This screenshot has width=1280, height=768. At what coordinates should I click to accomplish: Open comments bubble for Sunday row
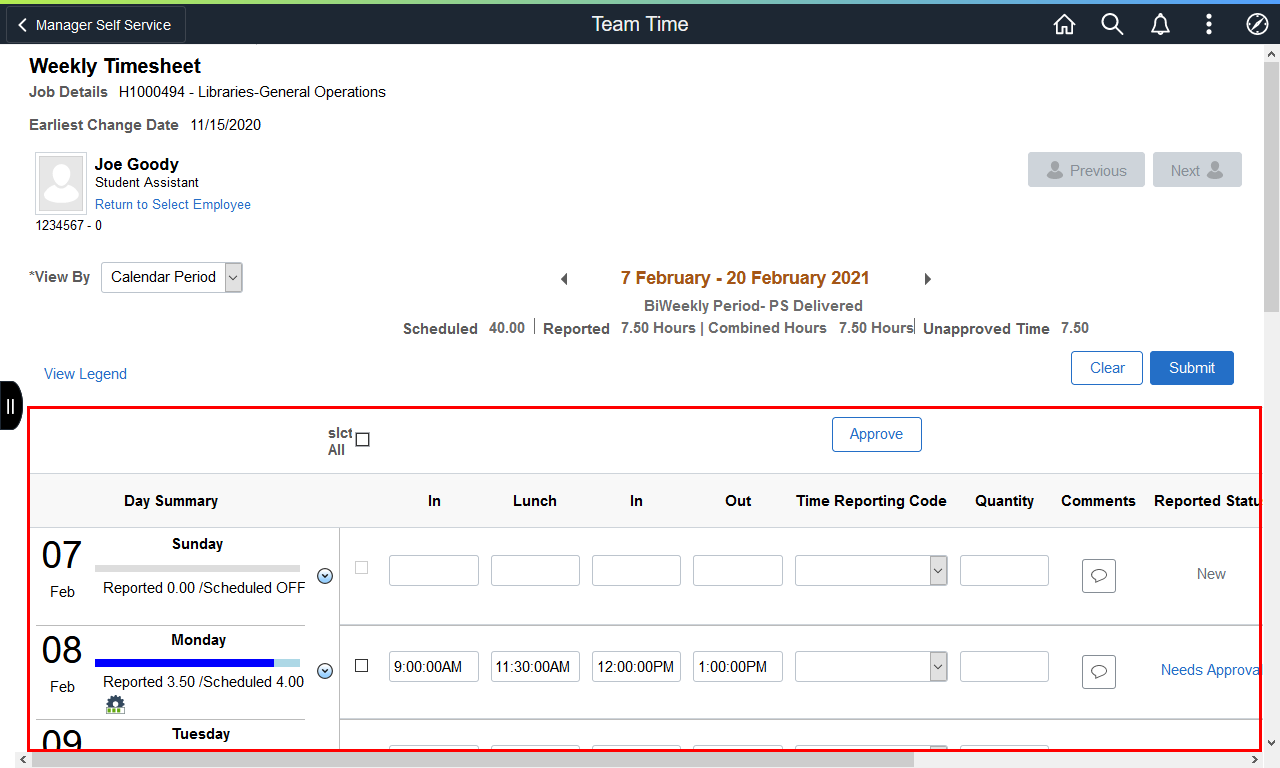pos(1099,576)
